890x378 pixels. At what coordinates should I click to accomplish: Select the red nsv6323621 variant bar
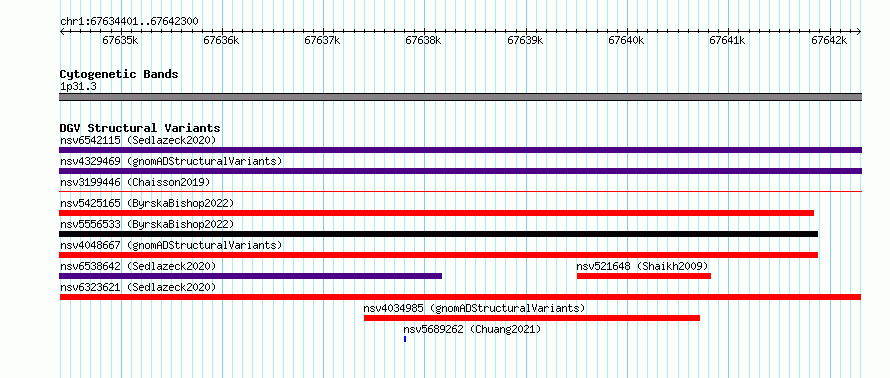click(x=460, y=297)
